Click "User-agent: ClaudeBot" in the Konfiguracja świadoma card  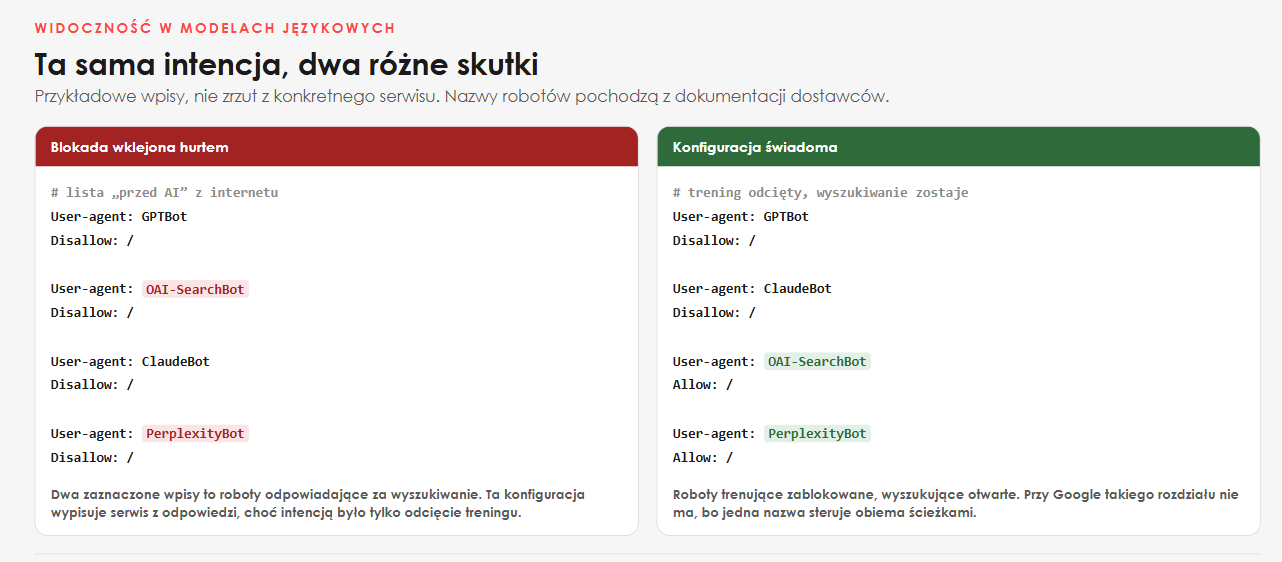coord(752,288)
